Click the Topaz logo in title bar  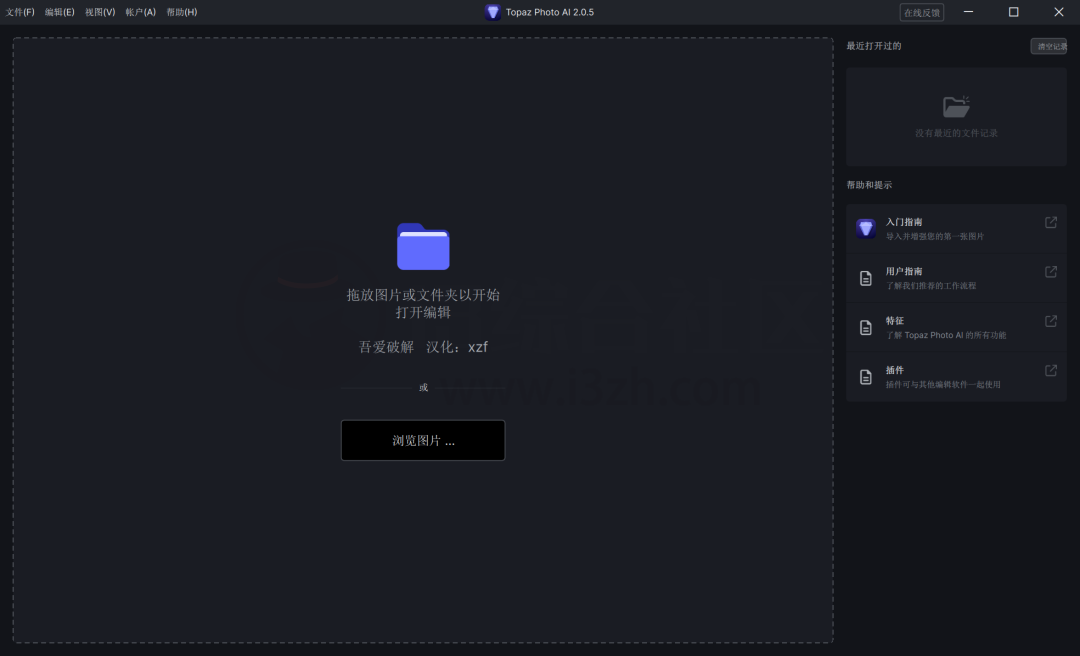tap(492, 12)
